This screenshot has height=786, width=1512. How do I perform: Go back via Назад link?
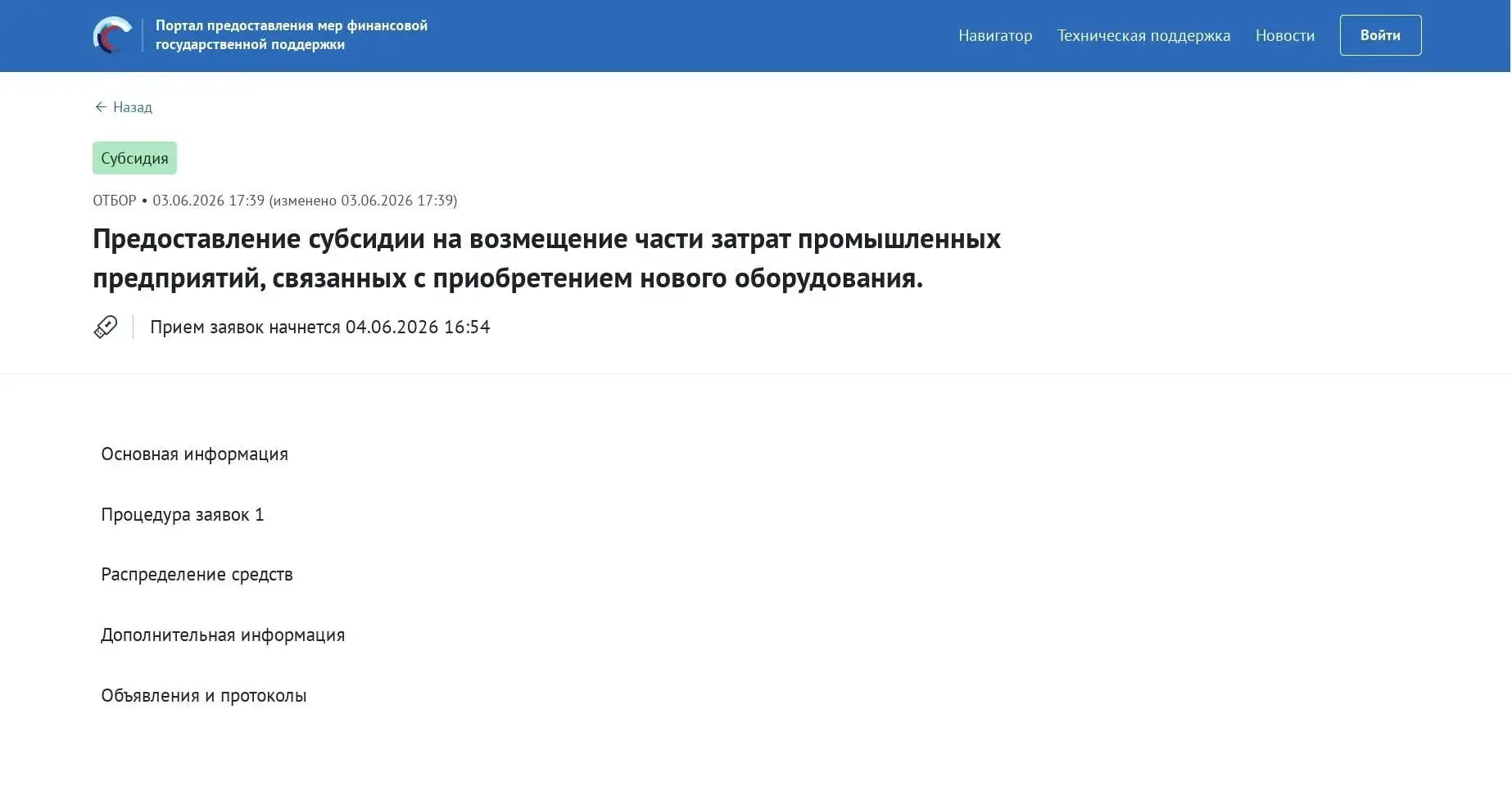pos(123,107)
